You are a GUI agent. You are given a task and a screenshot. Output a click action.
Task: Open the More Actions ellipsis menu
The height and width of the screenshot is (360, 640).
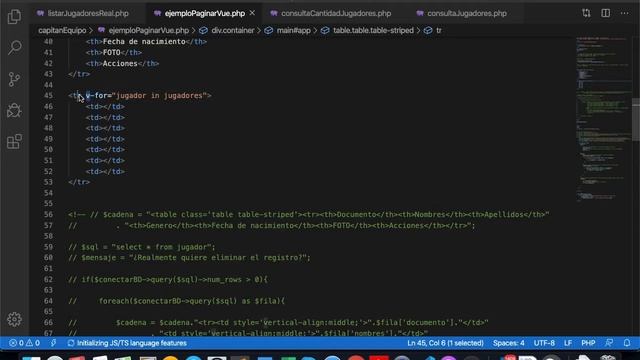[624, 13]
